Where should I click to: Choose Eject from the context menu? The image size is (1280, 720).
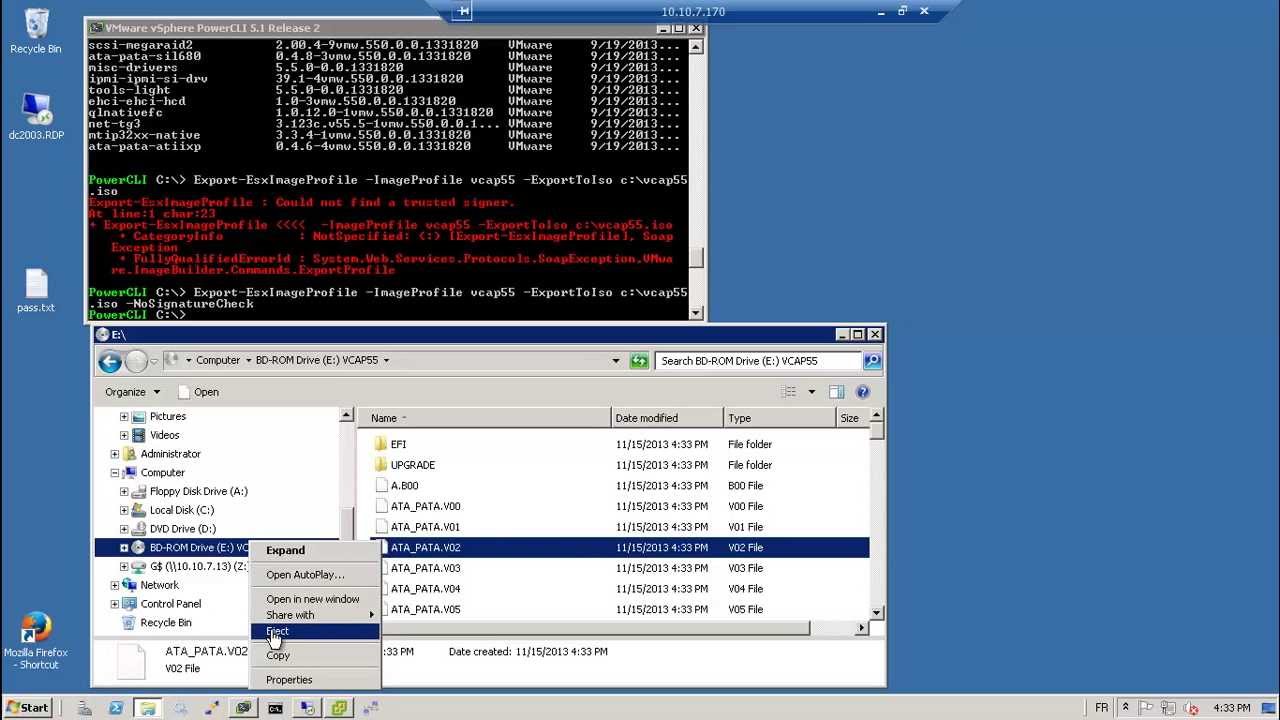pyautogui.click(x=314, y=631)
